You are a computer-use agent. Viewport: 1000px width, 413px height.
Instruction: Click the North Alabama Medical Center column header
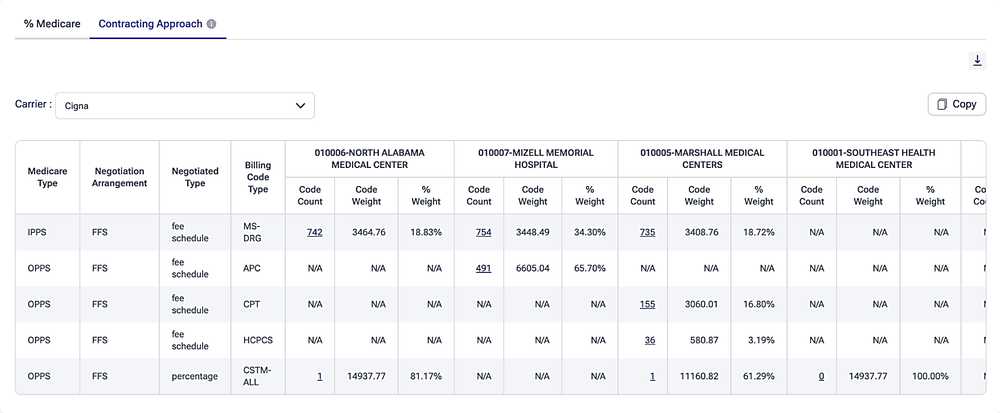click(370, 159)
